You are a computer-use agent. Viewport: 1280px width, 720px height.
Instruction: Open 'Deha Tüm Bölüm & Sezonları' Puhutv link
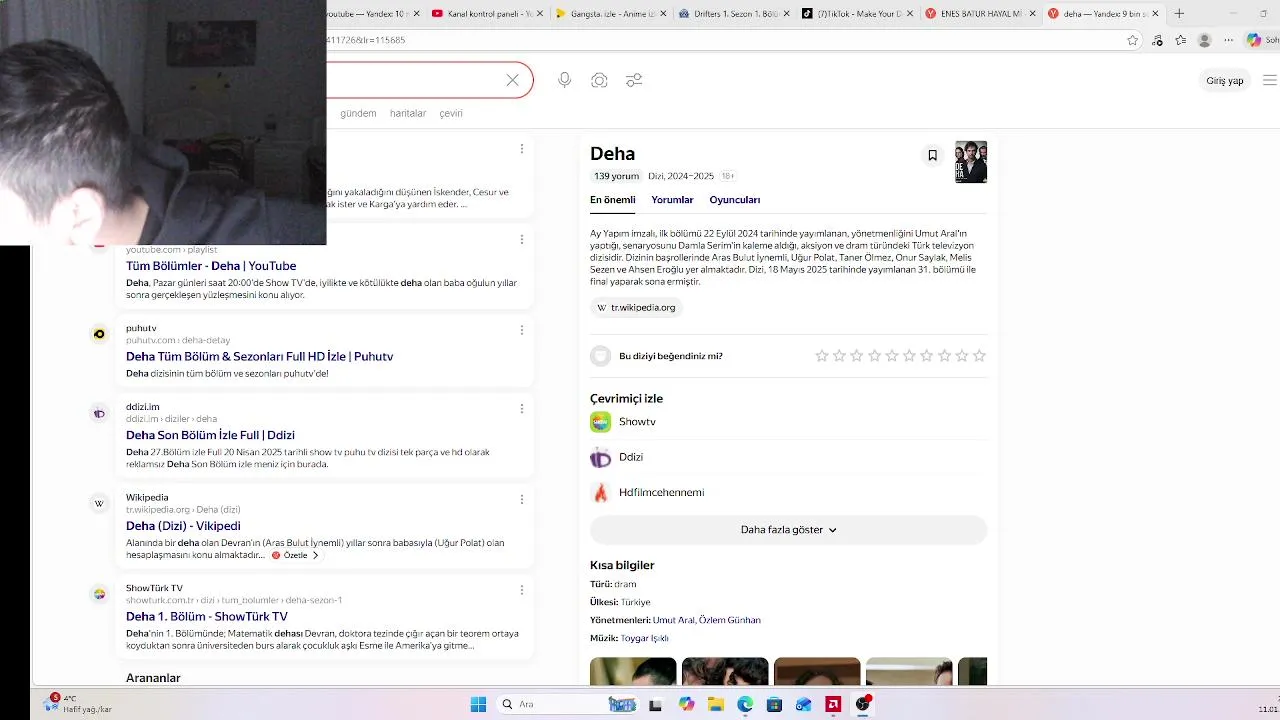pos(259,357)
